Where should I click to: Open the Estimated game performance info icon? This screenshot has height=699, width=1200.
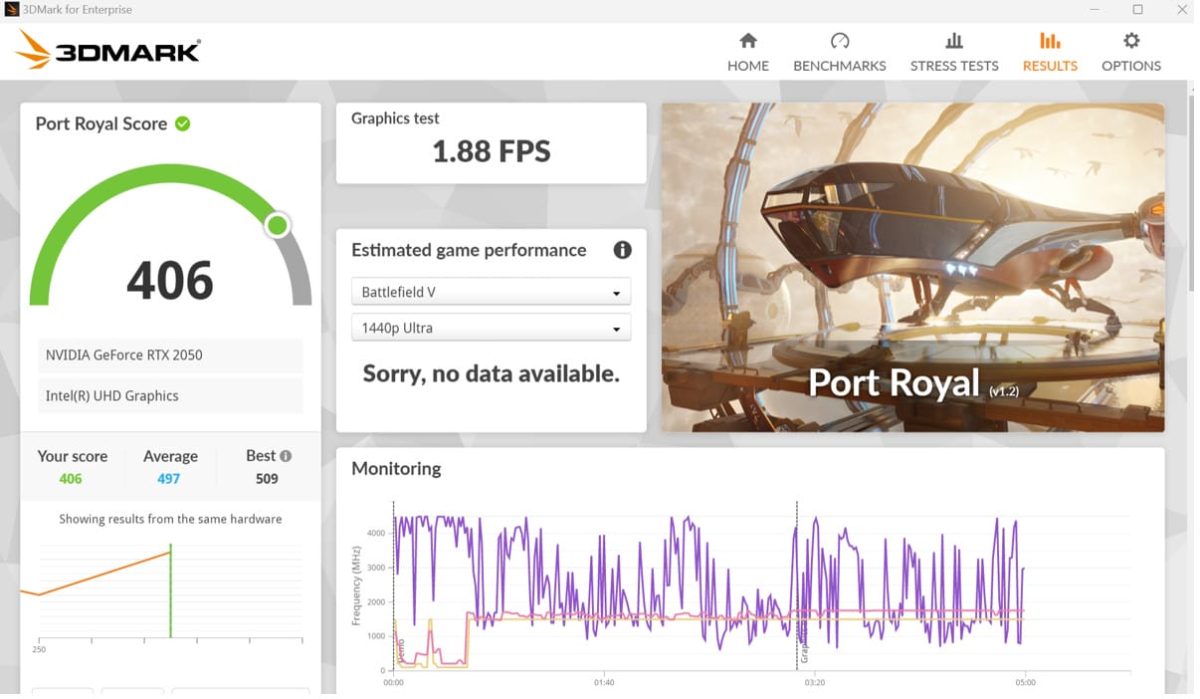pos(622,250)
